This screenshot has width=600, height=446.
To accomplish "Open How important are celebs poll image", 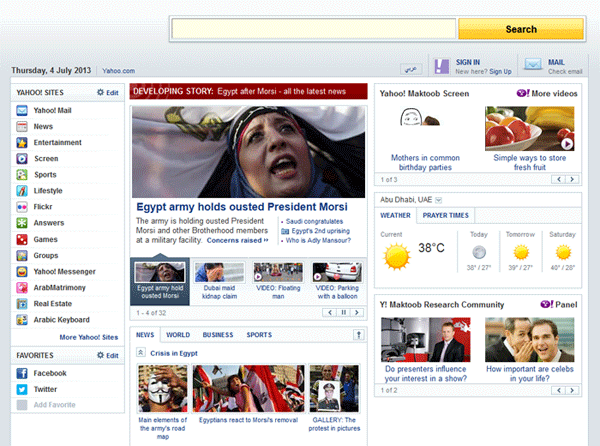I will tap(530, 340).
